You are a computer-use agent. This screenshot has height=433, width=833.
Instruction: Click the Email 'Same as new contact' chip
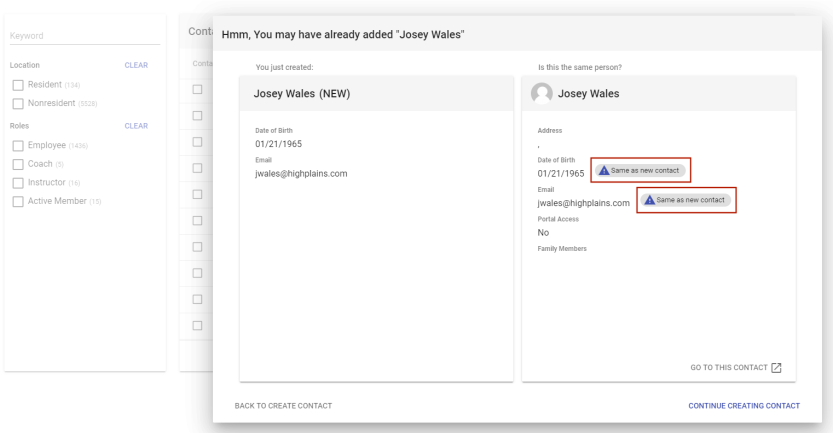click(685, 201)
